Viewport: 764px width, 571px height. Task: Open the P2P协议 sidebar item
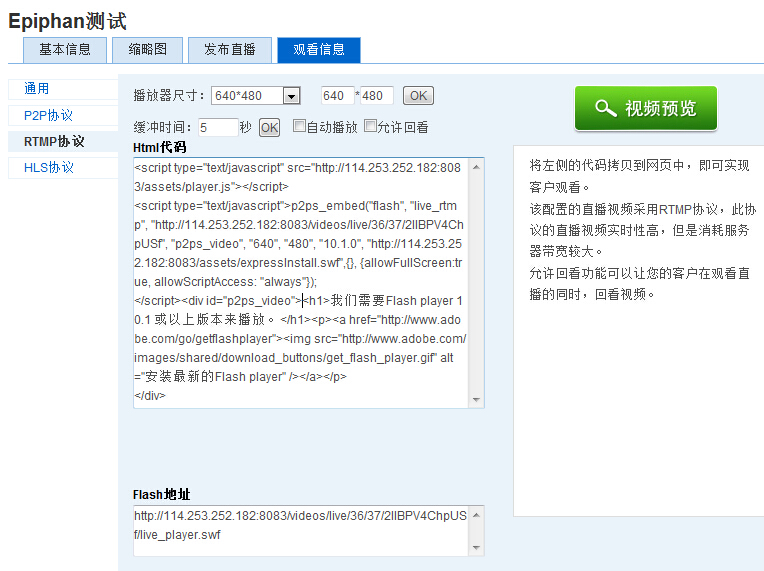pyautogui.click(x=48, y=116)
